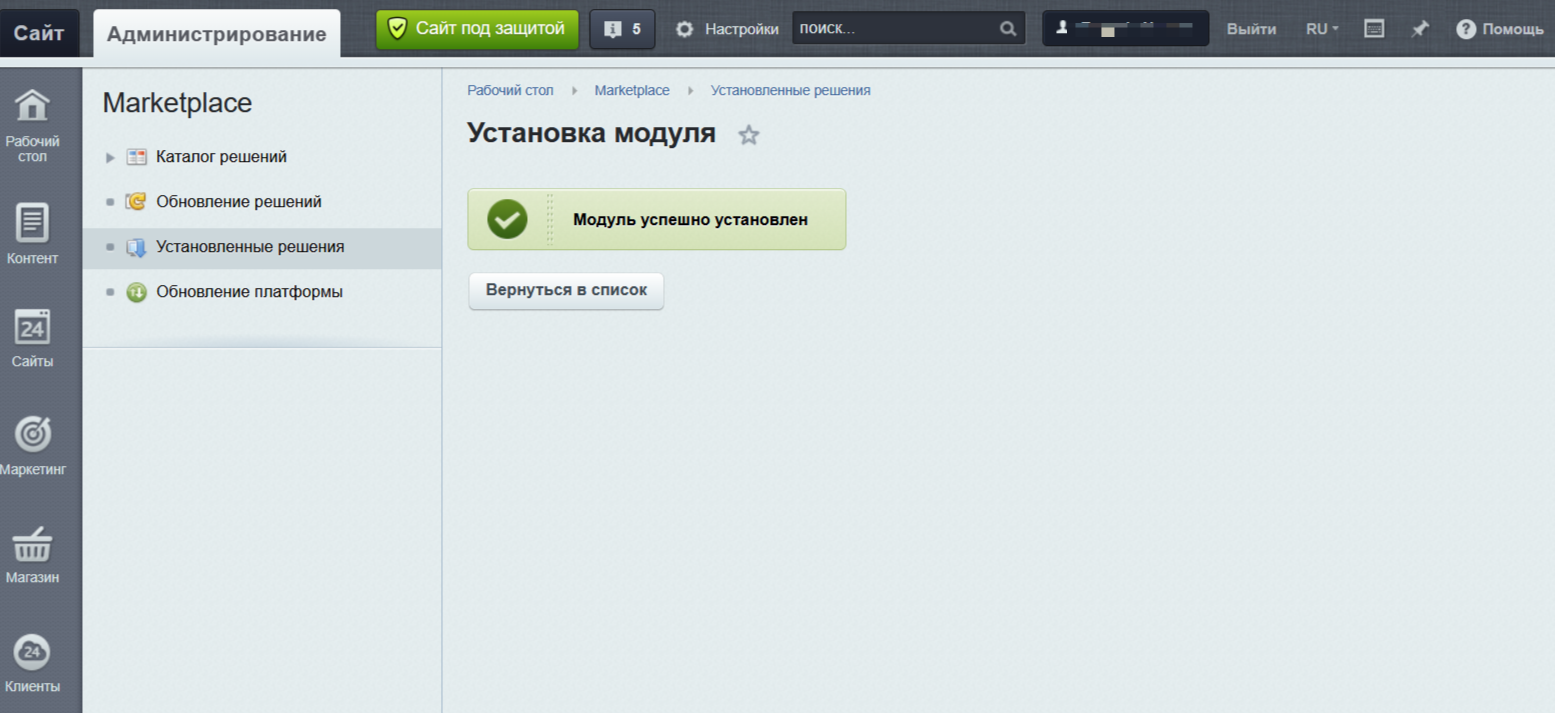Click into the поиск search field
This screenshot has width=1555, height=713.
895,29
